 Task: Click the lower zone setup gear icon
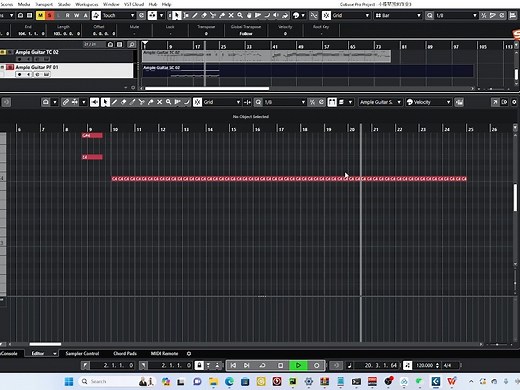click(189, 354)
